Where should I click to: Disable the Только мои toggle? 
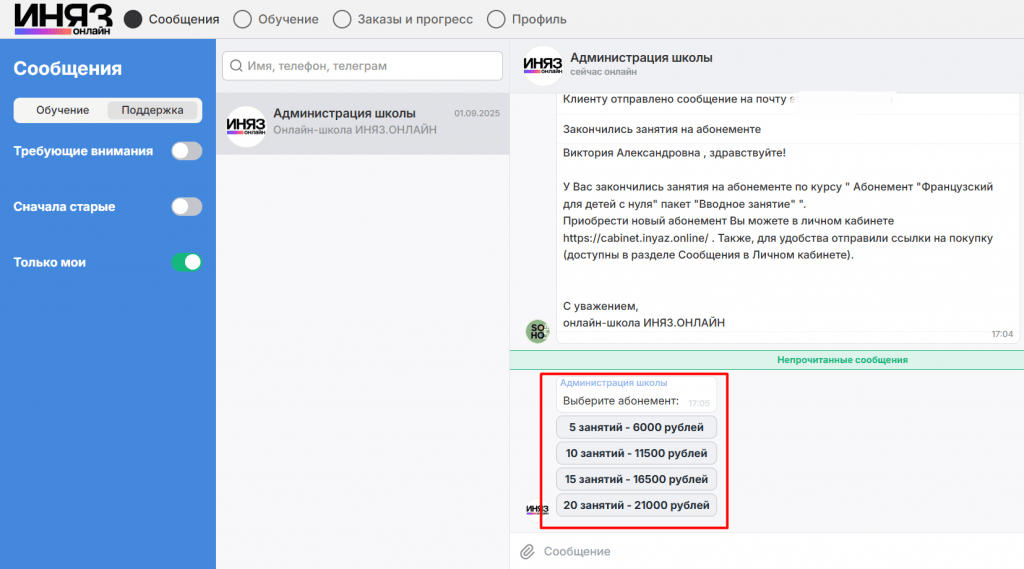pyautogui.click(x=186, y=262)
